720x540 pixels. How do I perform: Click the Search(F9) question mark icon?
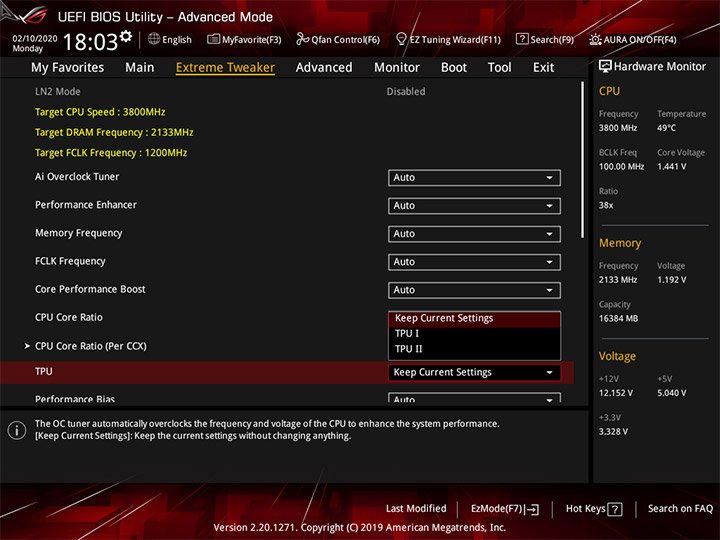click(x=522, y=39)
